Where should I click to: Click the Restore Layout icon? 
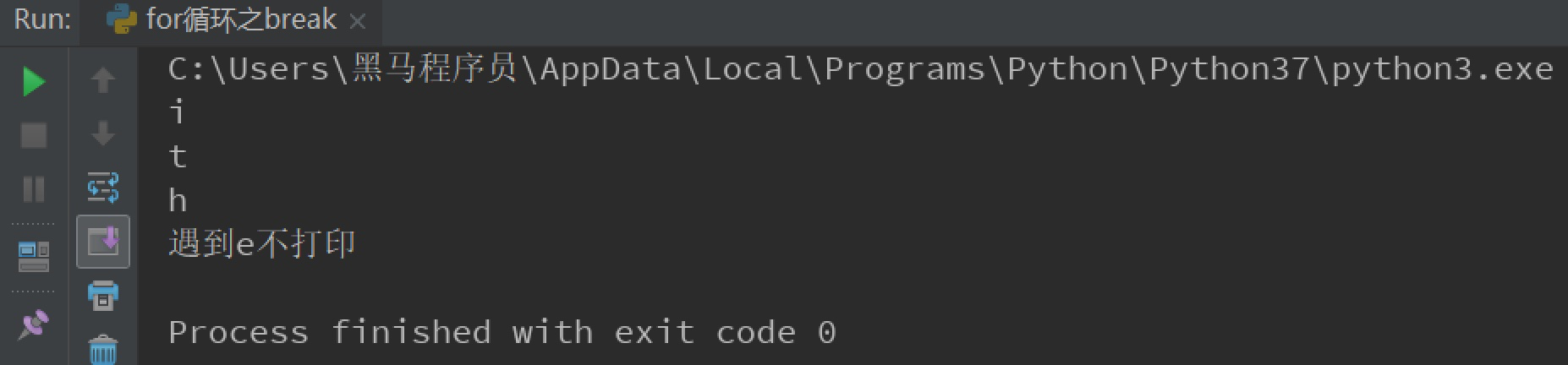[34, 256]
